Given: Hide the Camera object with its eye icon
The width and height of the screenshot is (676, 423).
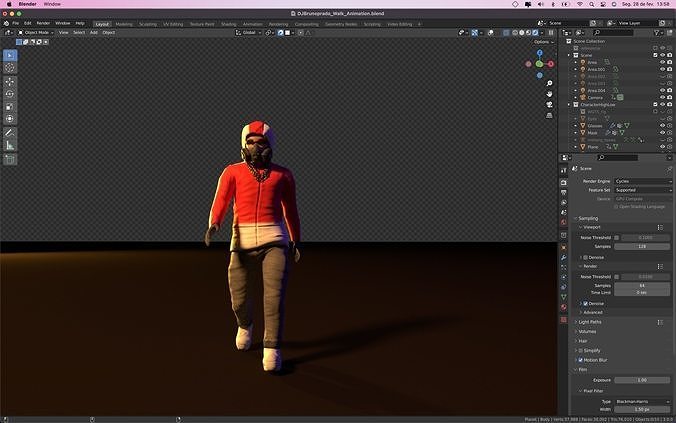Looking at the screenshot, I should point(662,97).
